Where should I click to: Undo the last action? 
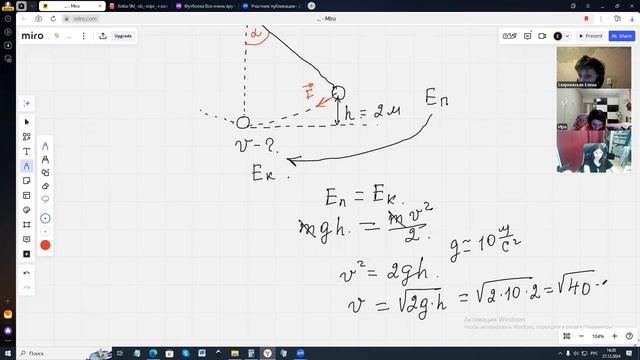click(x=27, y=273)
